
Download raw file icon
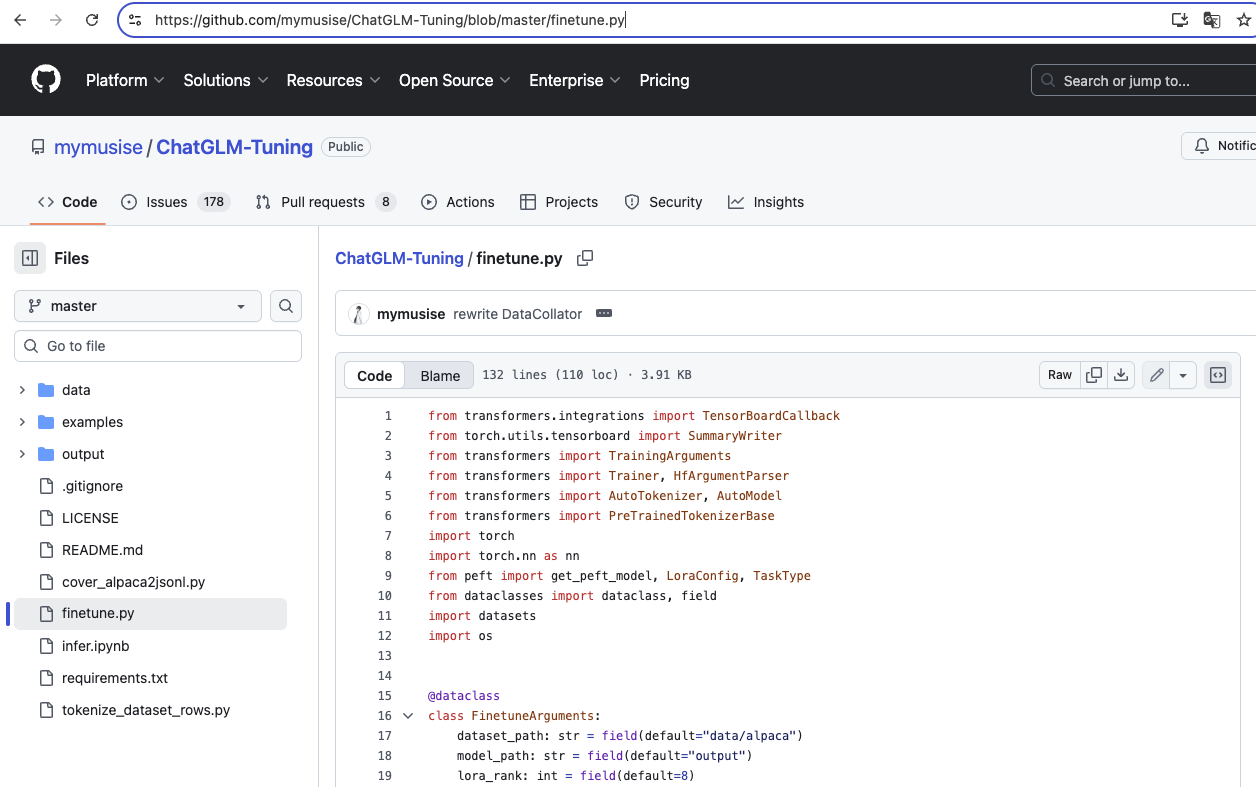pos(1121,375)
